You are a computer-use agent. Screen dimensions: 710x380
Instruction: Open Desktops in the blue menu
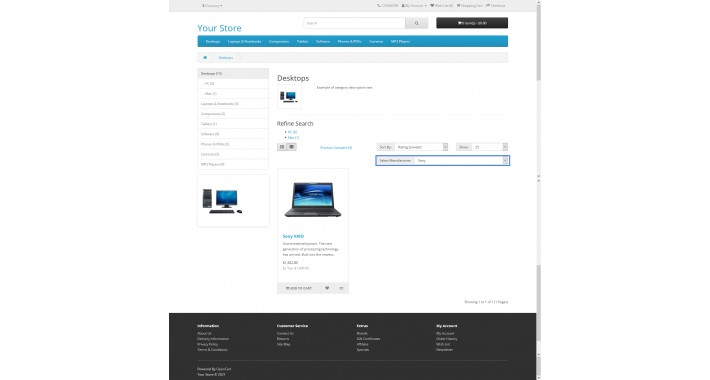point(213,41)
